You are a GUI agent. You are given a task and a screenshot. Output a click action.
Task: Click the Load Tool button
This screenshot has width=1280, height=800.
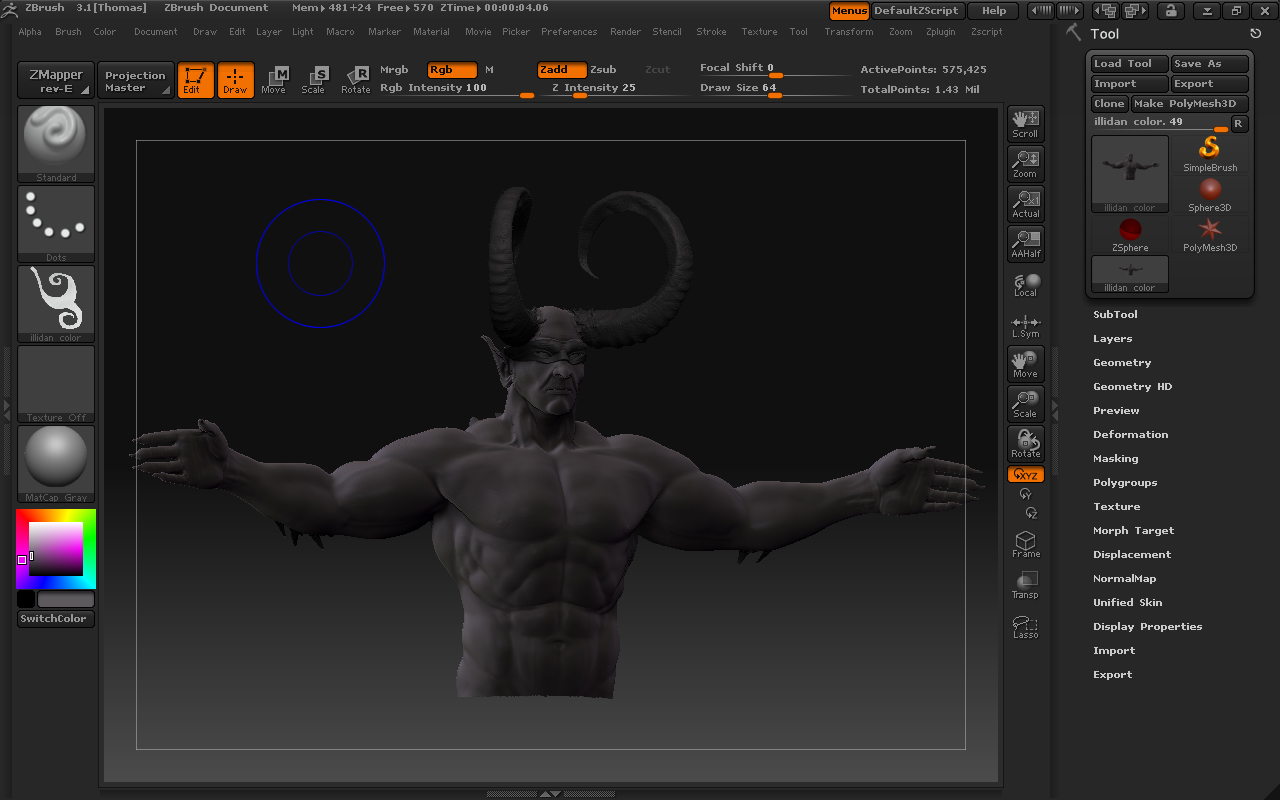coord(1129,64)
